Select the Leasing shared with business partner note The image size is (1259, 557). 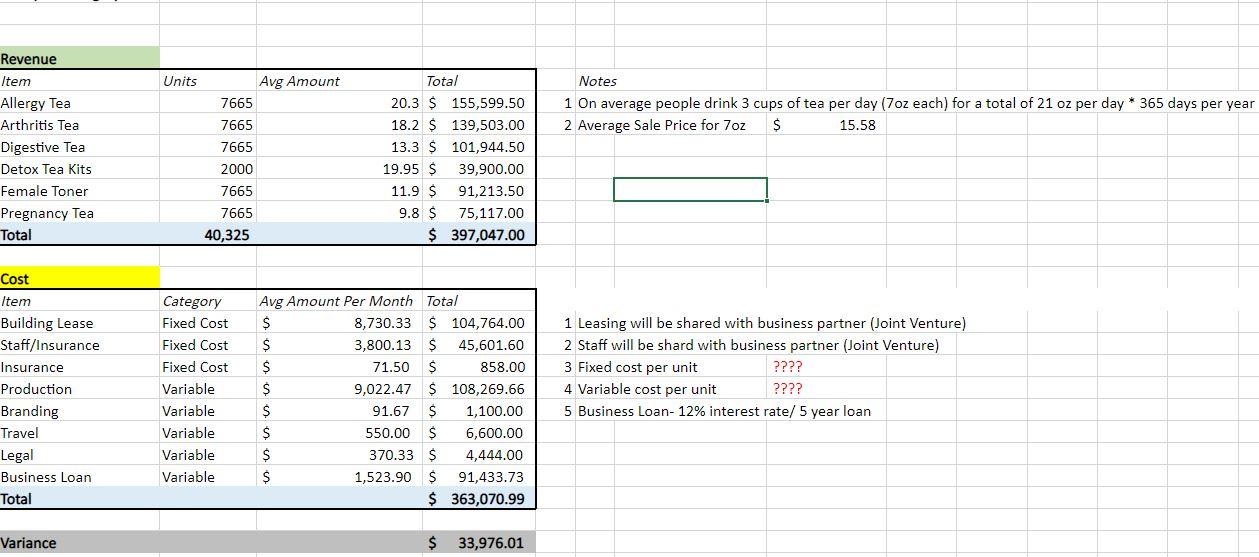[772, 323]
